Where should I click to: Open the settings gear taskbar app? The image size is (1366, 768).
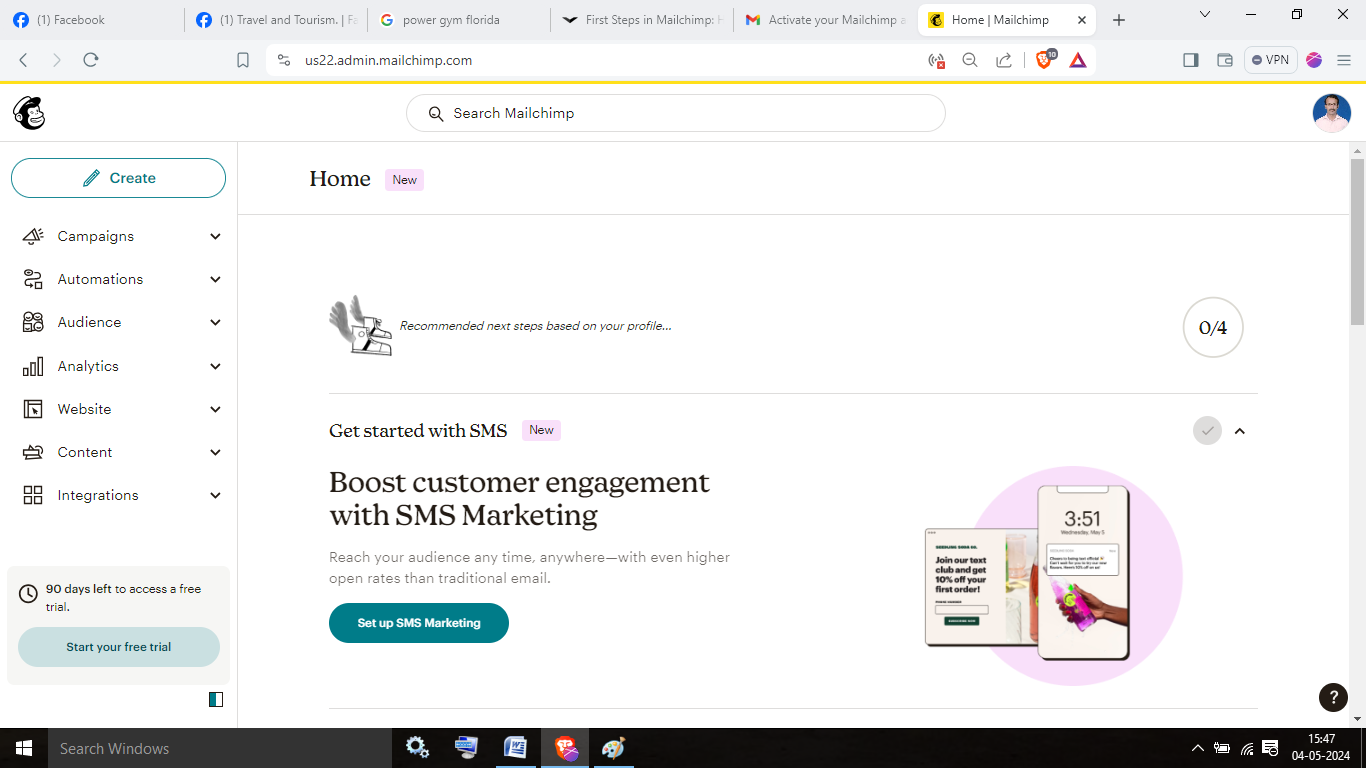(x=417, y=748)
